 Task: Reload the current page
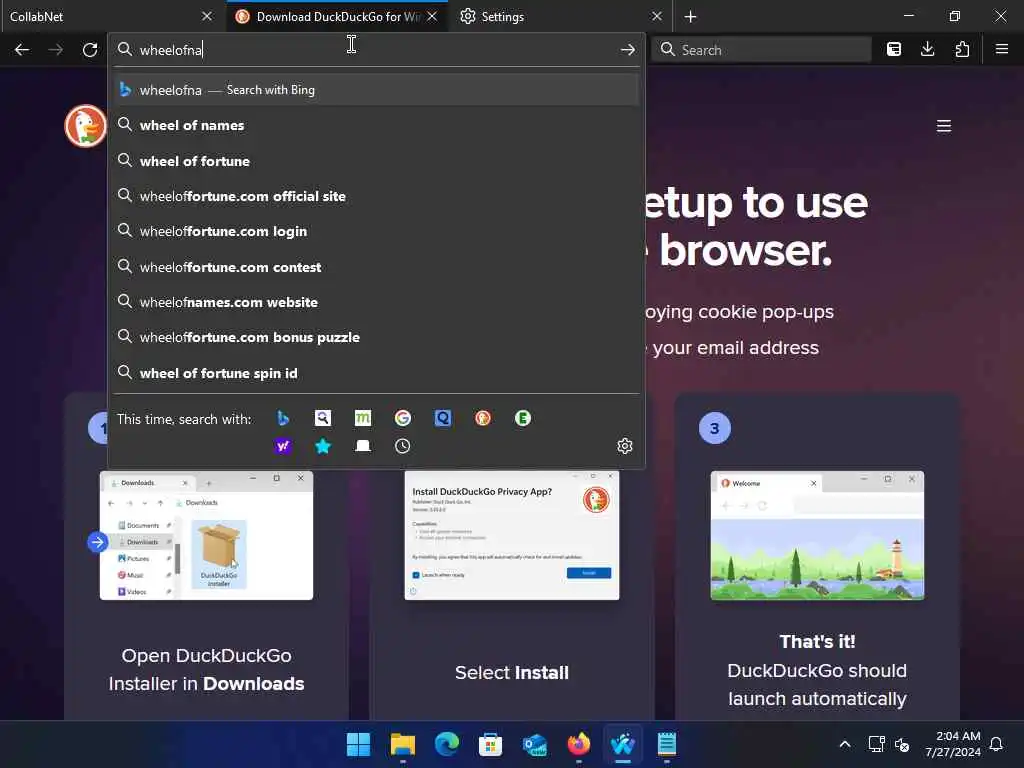(90, 50)
